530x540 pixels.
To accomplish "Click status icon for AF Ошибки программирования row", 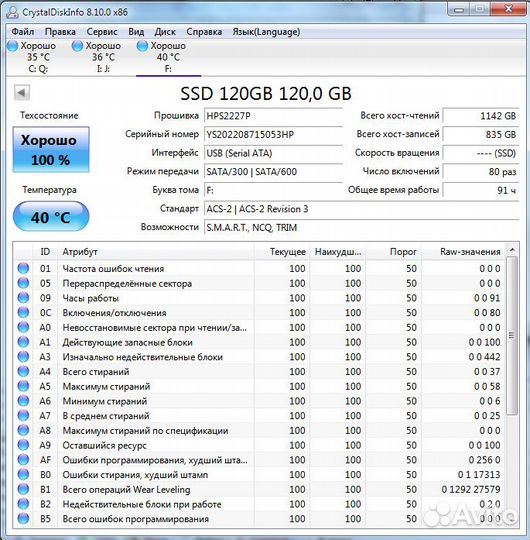I will click(x=23, y=460).
